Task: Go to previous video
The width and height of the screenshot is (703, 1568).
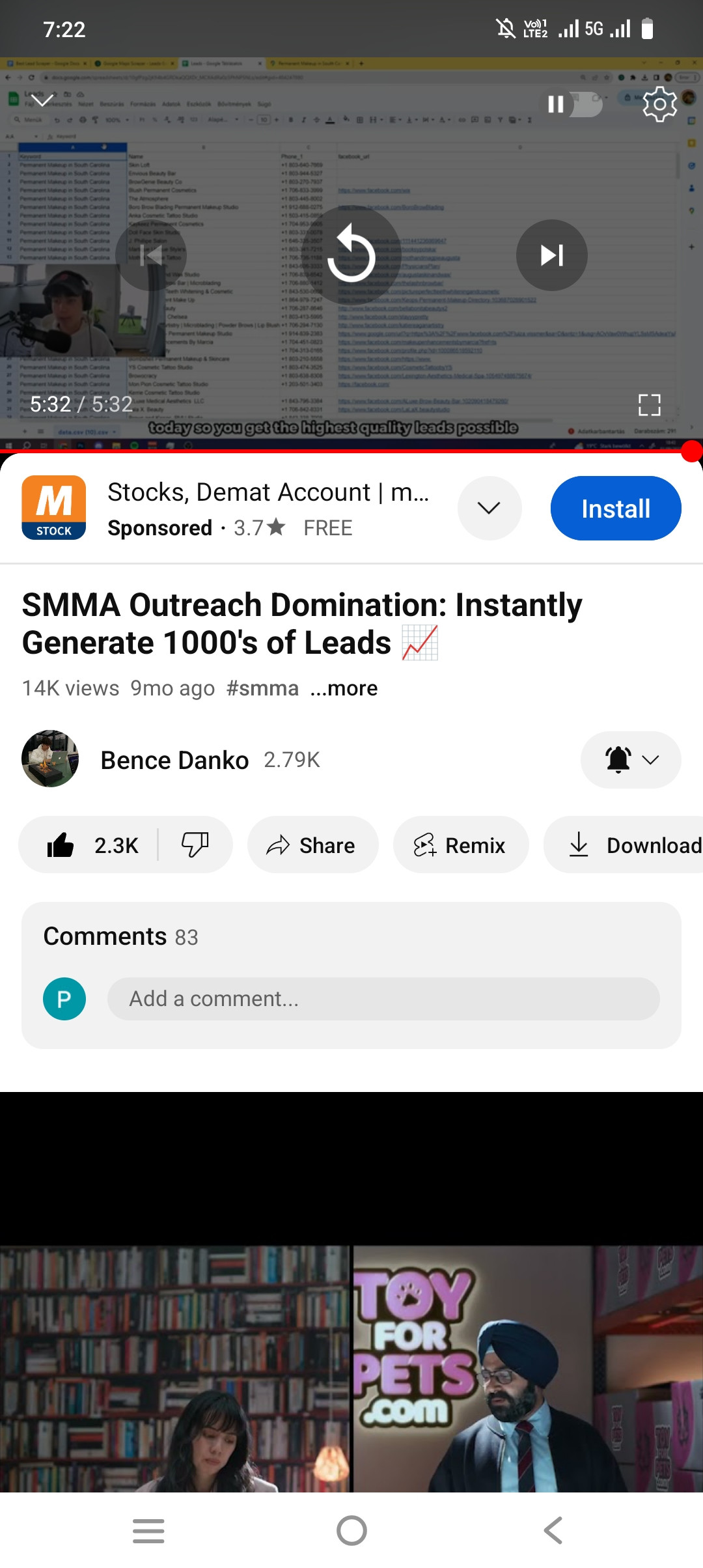Action: (x=151, y=255)
